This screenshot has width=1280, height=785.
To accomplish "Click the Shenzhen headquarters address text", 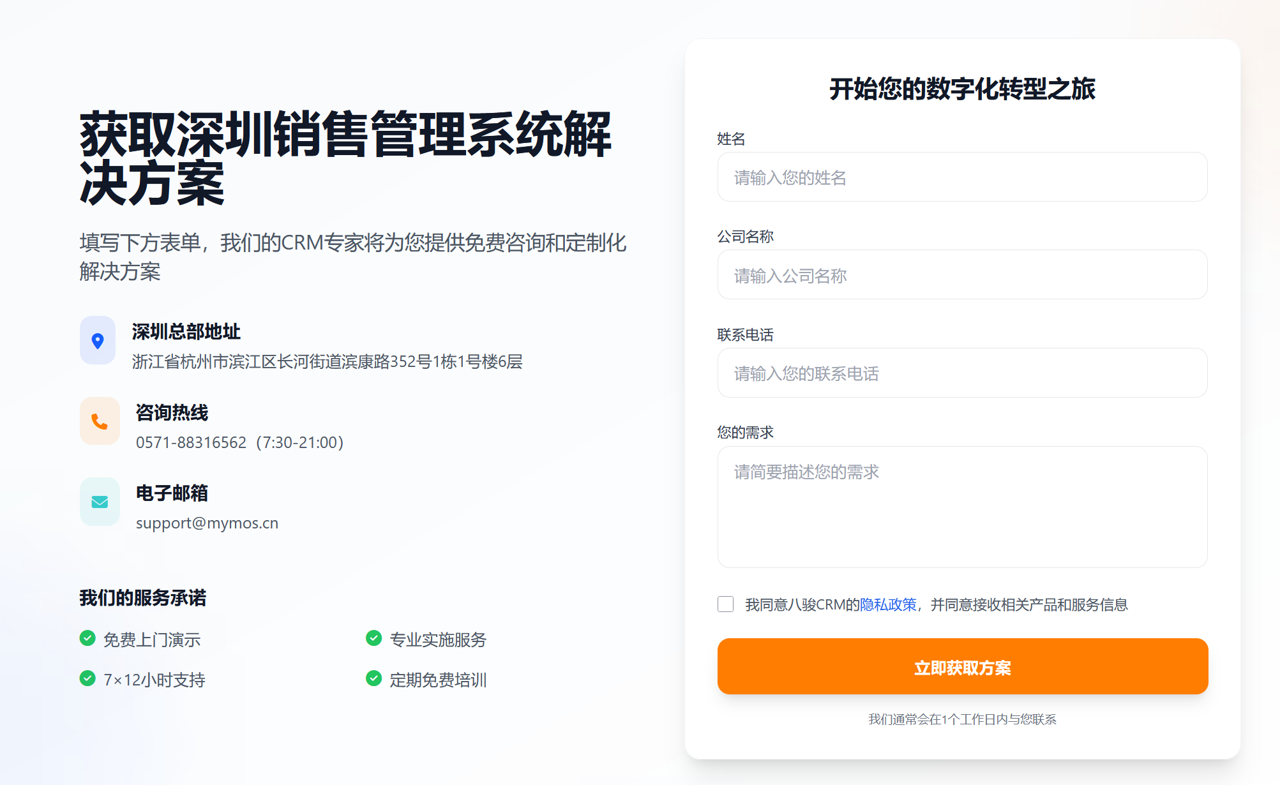I will 327,362.
